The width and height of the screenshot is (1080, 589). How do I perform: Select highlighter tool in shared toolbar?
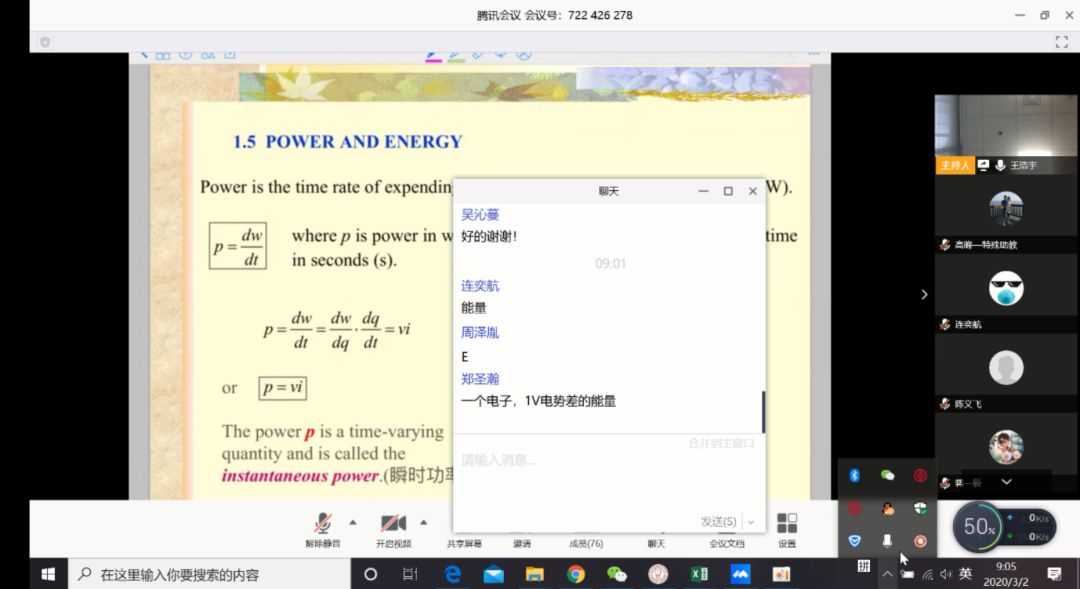[x=455, y=55]
